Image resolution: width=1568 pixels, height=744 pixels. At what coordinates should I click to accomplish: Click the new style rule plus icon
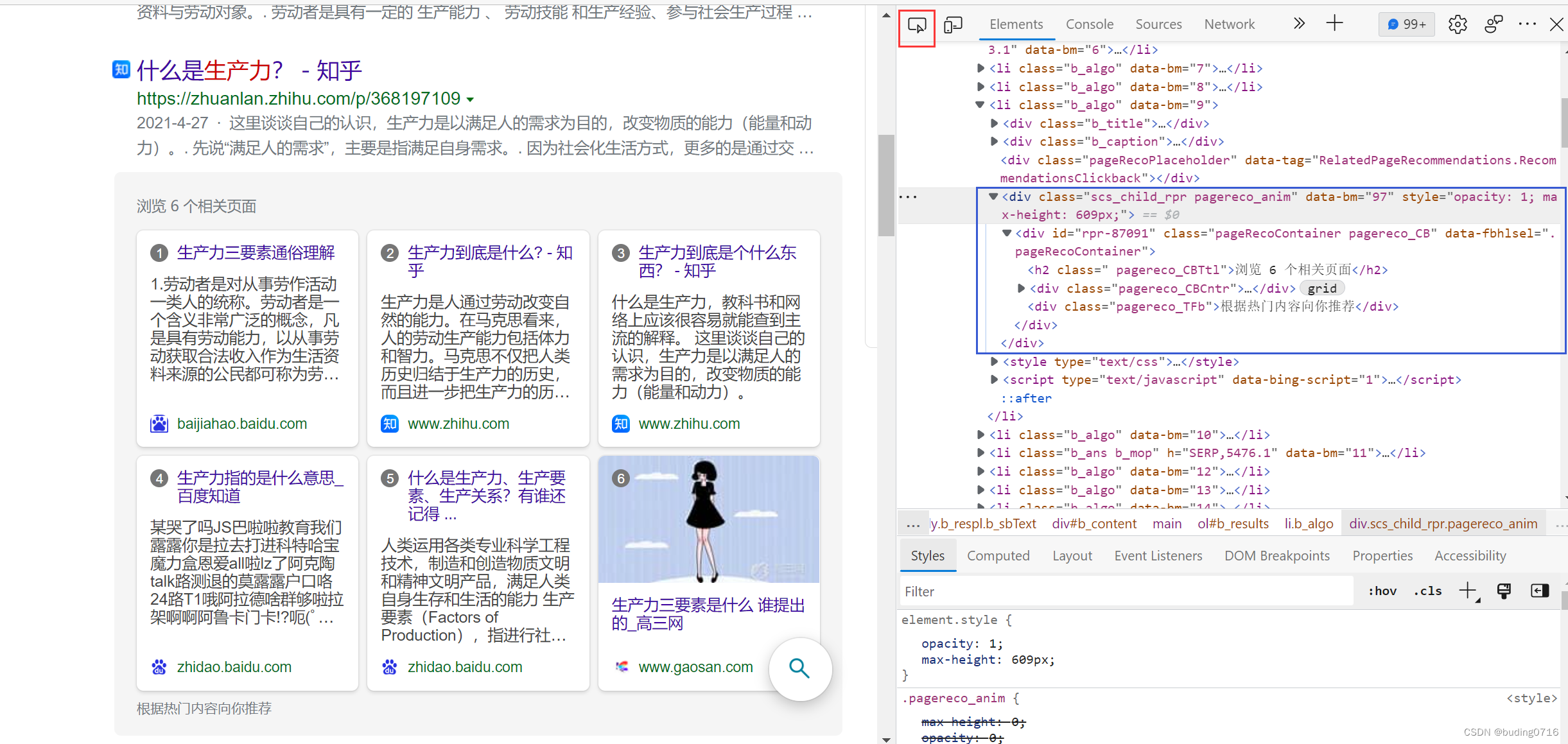click(1468, 591)
